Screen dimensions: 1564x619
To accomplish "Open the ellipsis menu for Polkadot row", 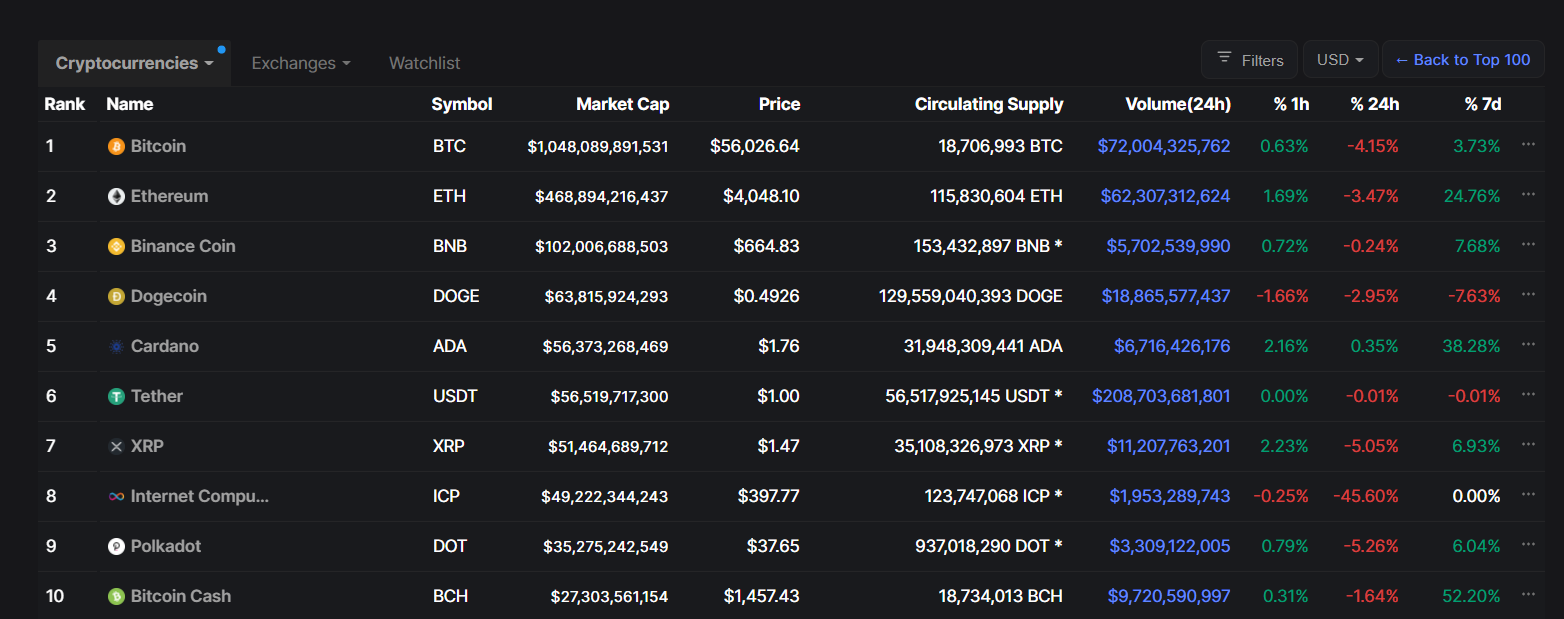I will (1528, 544).
